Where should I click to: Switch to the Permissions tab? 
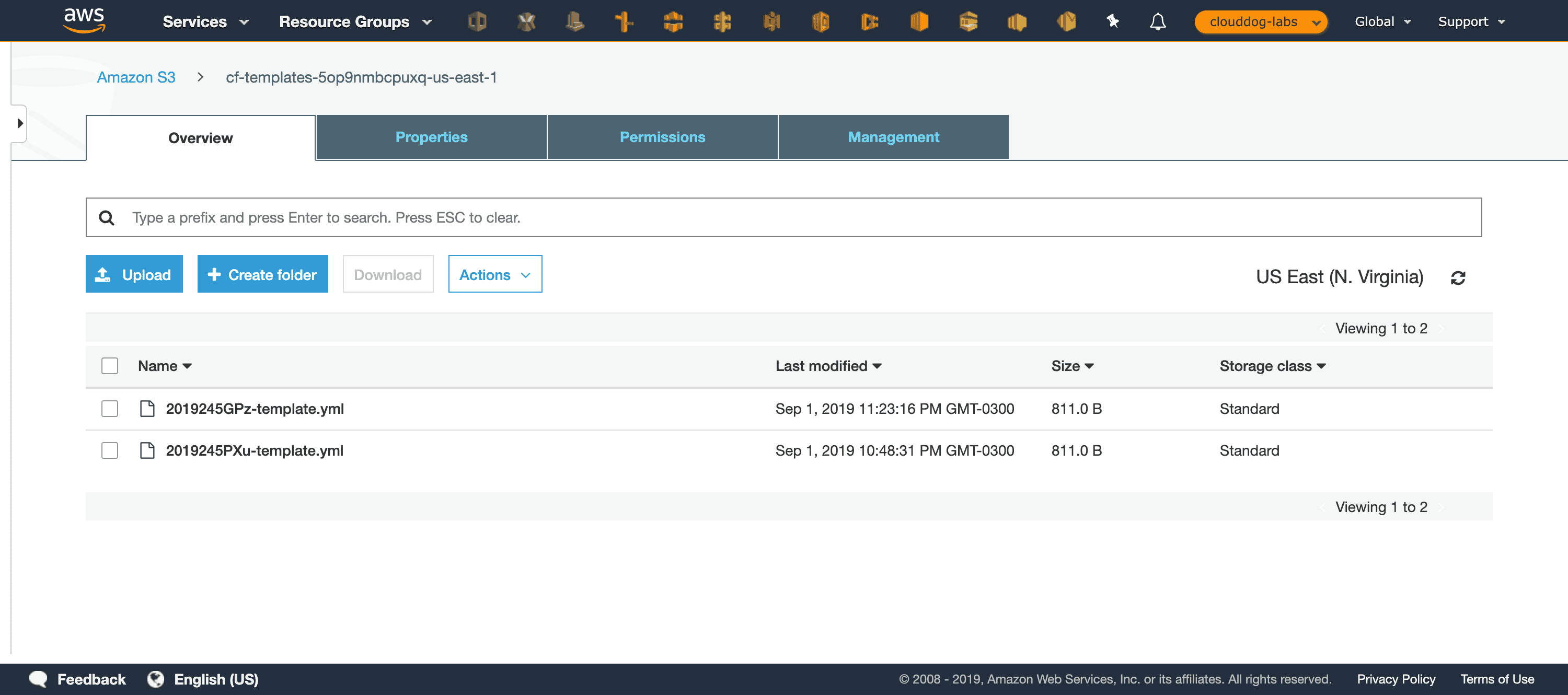(662, 137)
